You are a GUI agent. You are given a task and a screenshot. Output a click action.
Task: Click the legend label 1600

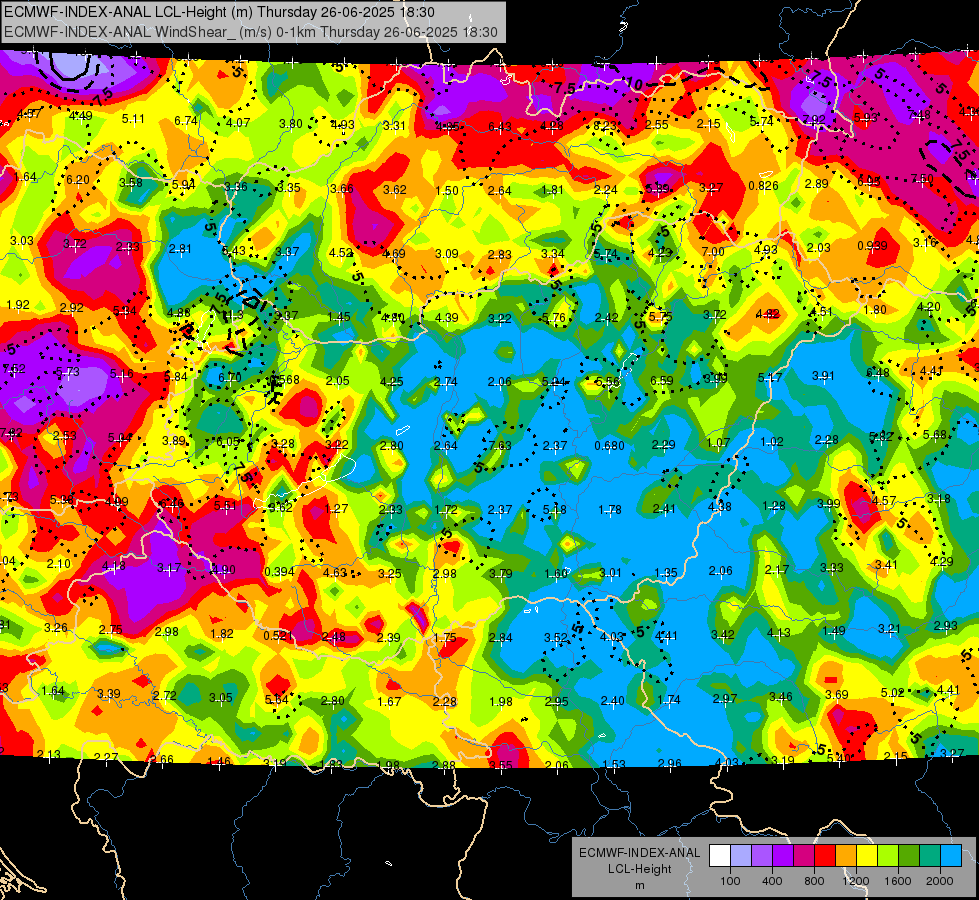898,881
